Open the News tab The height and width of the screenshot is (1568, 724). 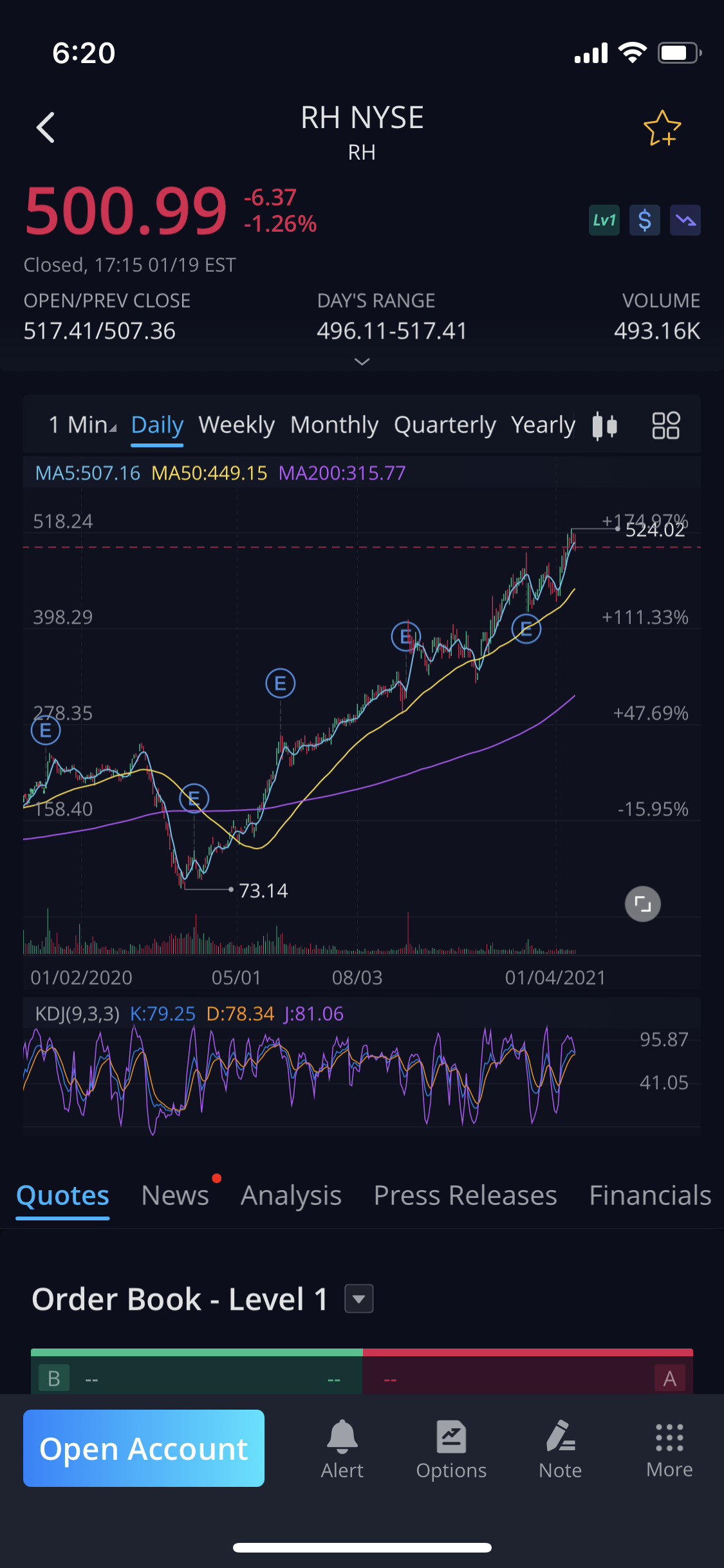point(175,1195)
